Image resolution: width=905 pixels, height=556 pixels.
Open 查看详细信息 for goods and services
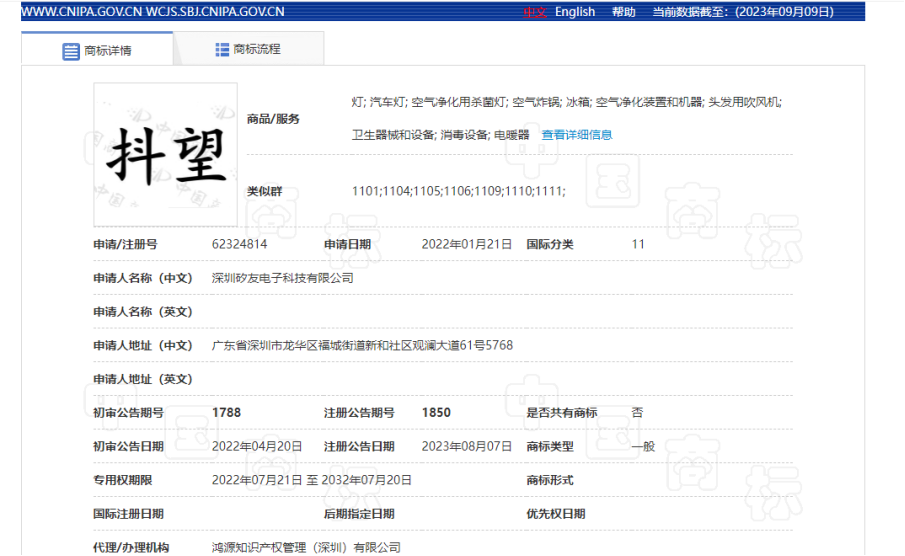click(x=577, y=135)
